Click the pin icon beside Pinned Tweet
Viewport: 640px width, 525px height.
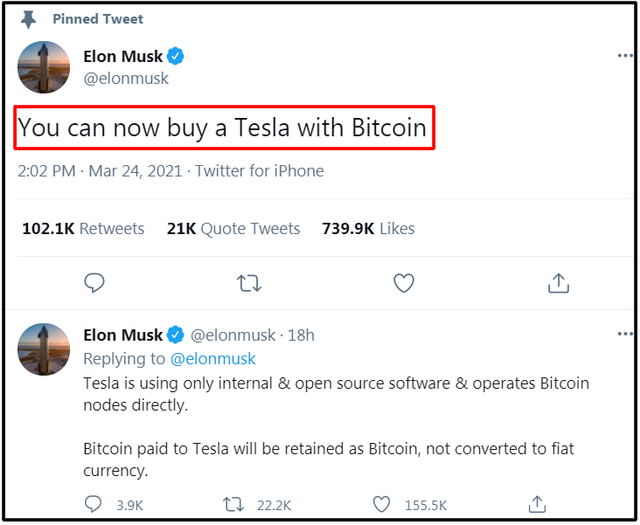pos(28,18)
